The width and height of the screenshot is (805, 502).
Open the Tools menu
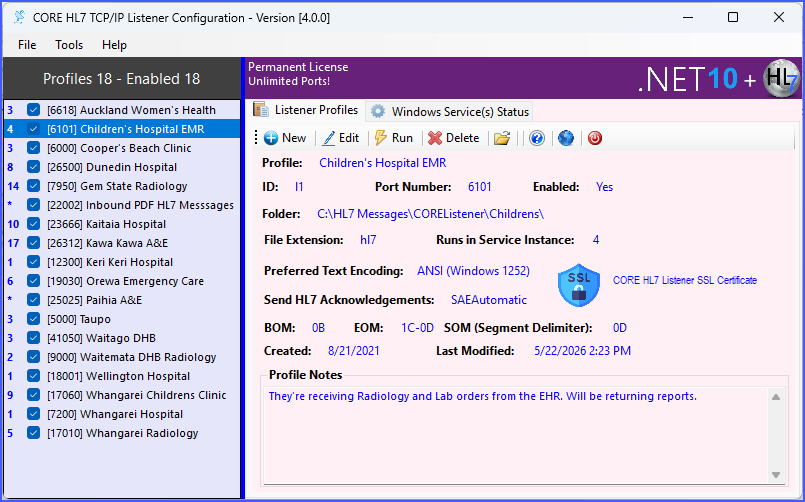click(69, 45)
